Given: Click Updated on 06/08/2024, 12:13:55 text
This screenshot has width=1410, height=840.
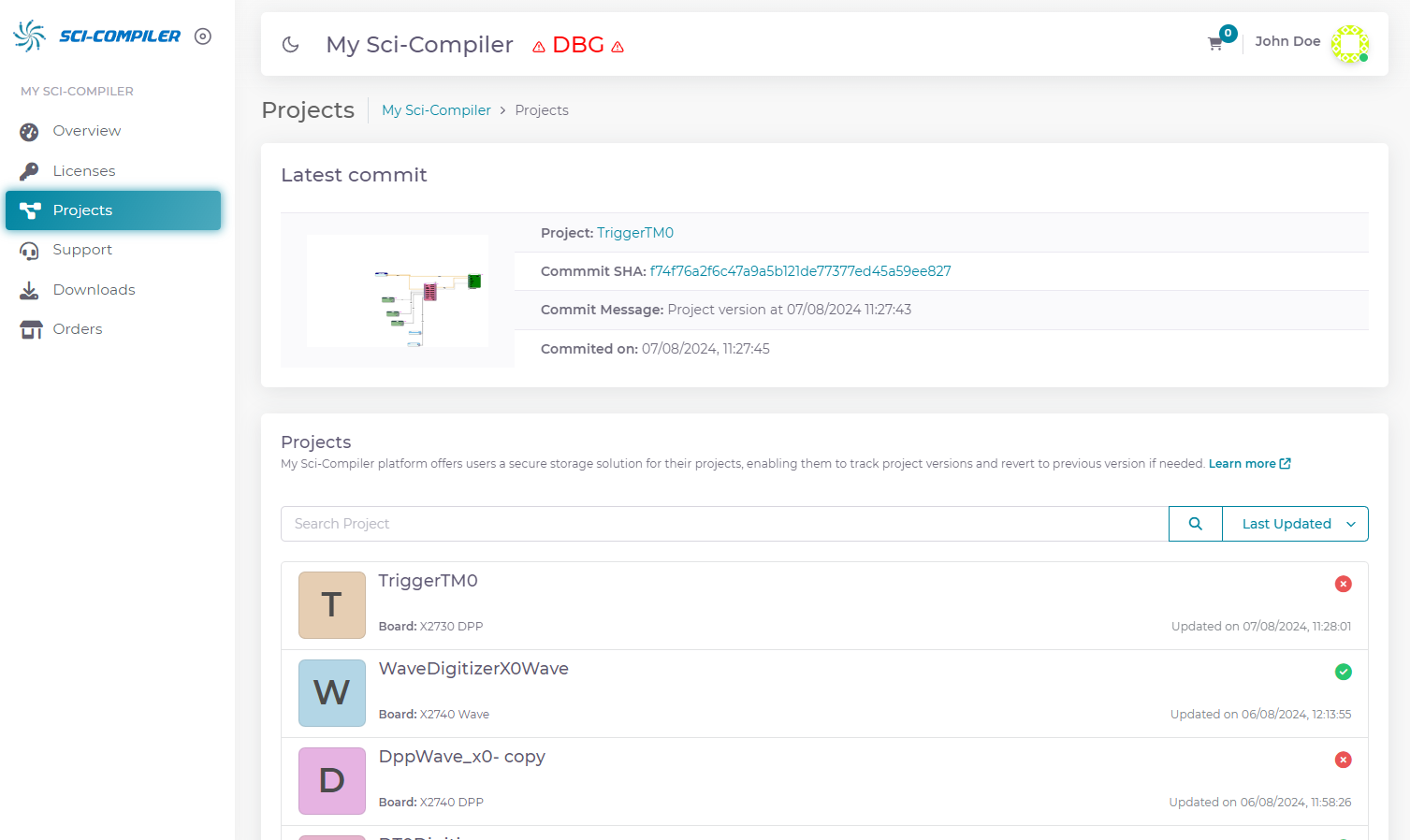Looking at the screenshot, I should click(1260, 715).
